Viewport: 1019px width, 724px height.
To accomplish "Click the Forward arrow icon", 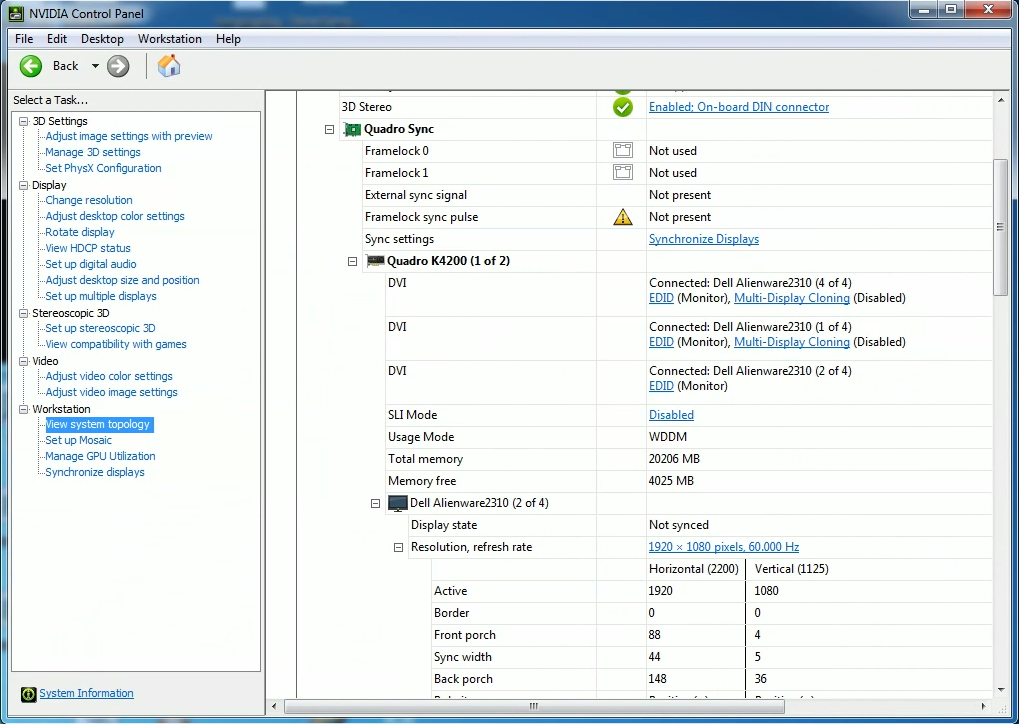I will click(118, 66).
